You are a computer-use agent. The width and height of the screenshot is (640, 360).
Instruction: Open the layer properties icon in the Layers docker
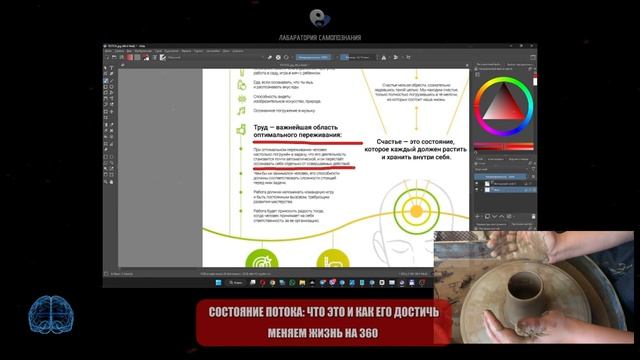pyautogui.click(x=509, y=216)
